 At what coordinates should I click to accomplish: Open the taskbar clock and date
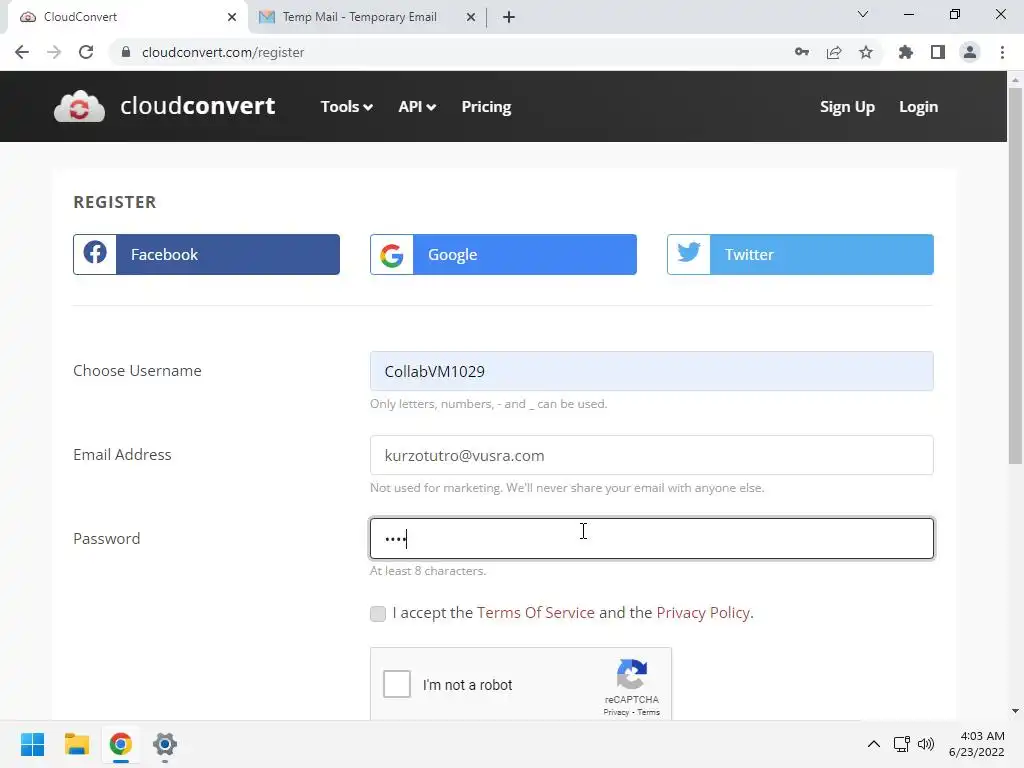[977, 744]
